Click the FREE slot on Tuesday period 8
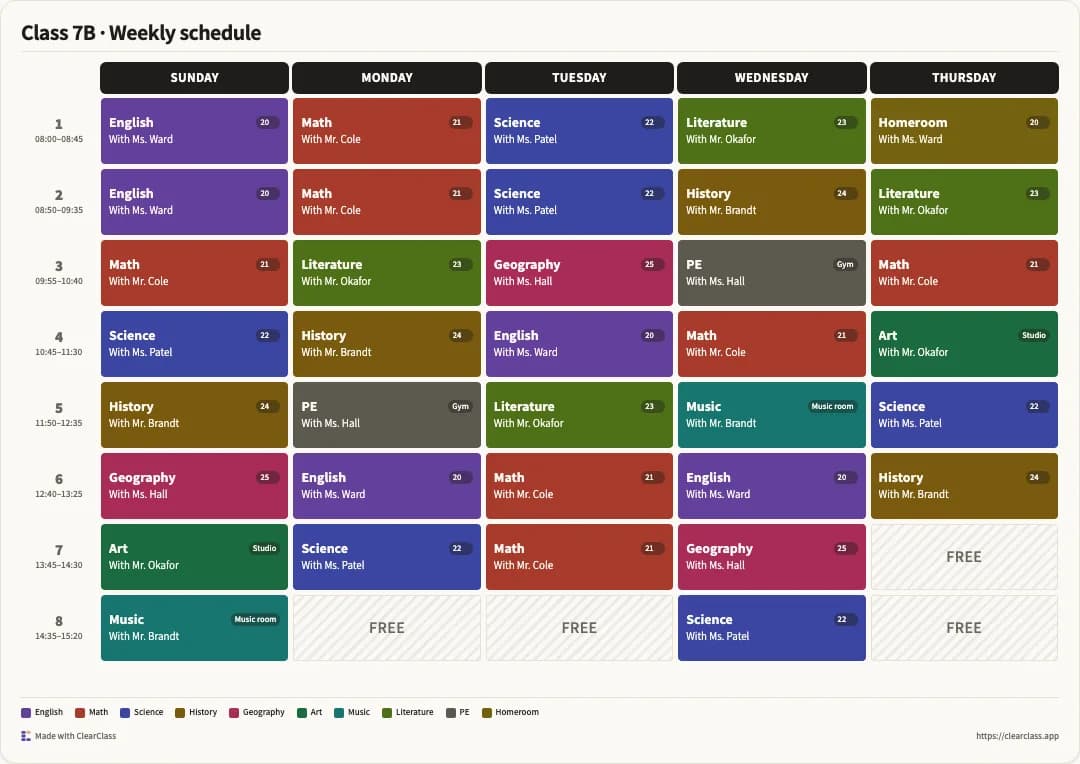 coord(579,628)
